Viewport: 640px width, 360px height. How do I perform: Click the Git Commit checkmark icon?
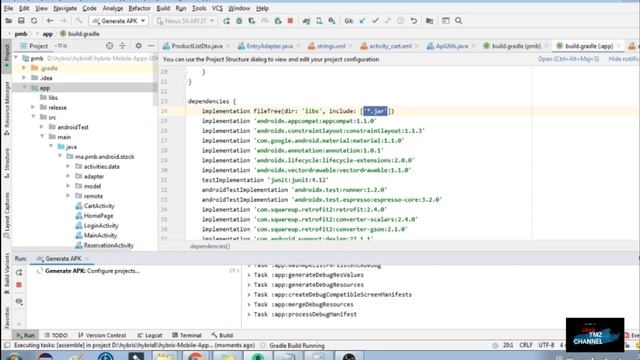tap(375, 21)
